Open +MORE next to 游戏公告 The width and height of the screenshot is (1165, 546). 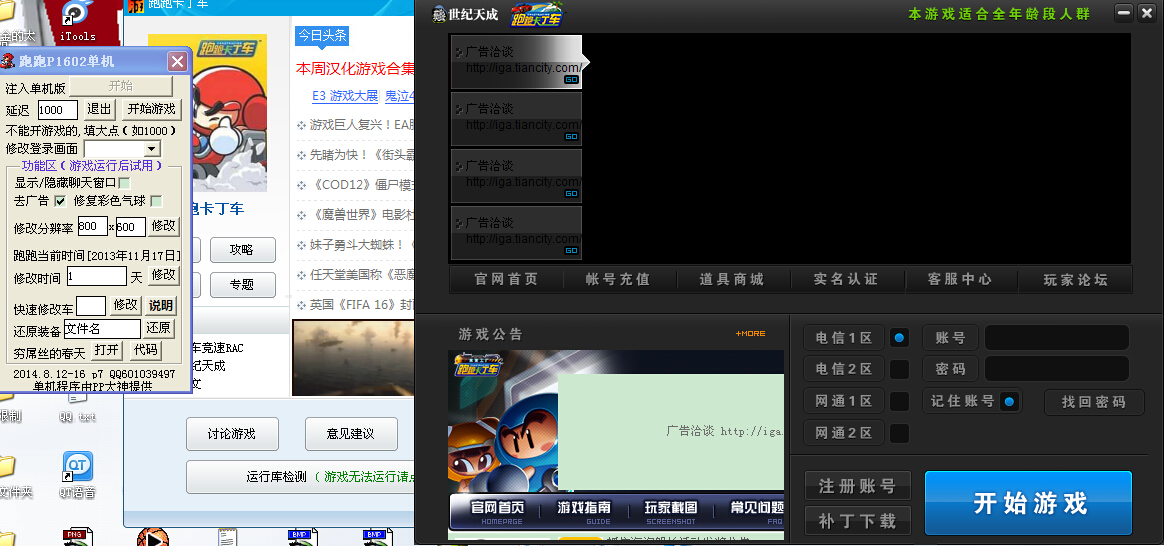coord(750,334)
